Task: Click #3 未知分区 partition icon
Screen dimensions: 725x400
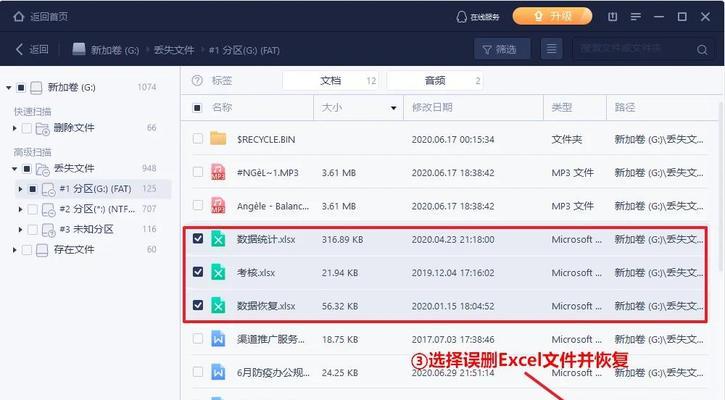Action: (x=49, y=230)
